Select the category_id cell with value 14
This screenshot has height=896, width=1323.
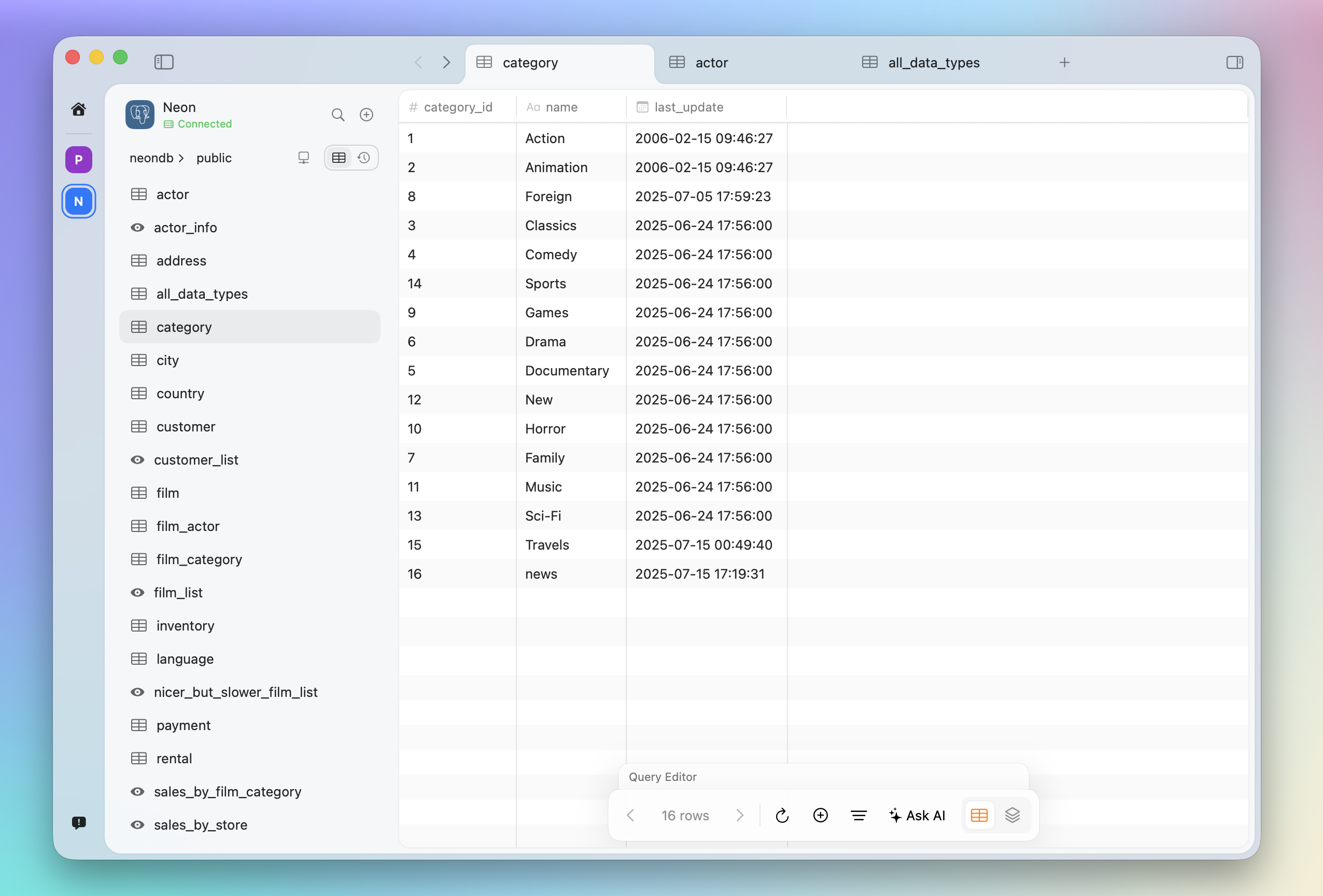coord(458,284)
